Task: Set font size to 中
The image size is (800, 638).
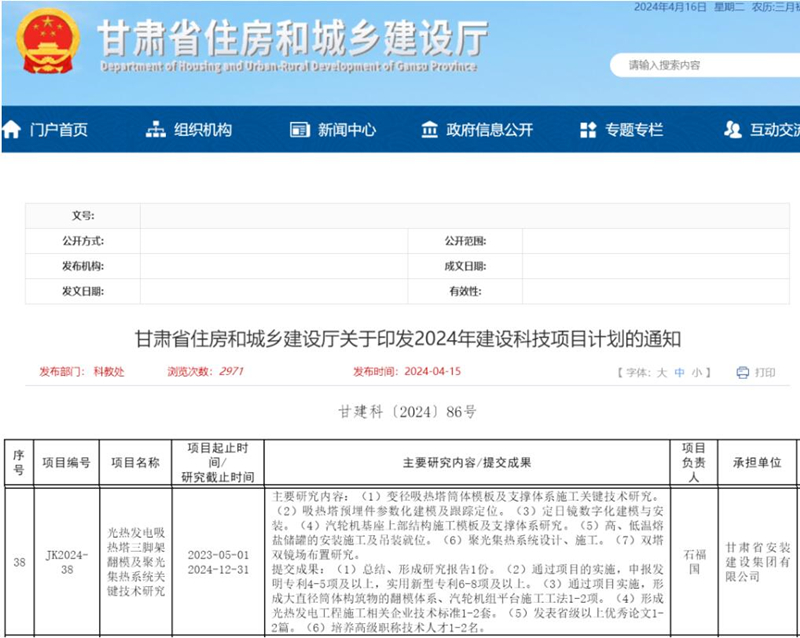Action: point(680,372)
